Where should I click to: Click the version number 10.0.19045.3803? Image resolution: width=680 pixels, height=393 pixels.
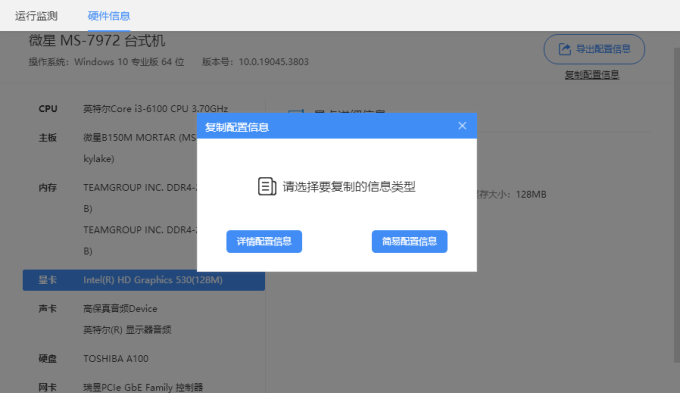(274, 62)
